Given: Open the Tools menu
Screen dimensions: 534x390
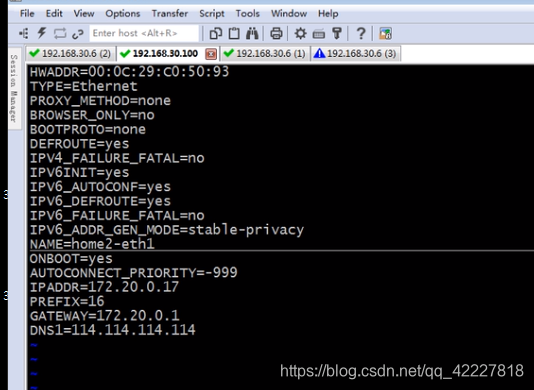Looking at the screenshot, I should 248,14.
